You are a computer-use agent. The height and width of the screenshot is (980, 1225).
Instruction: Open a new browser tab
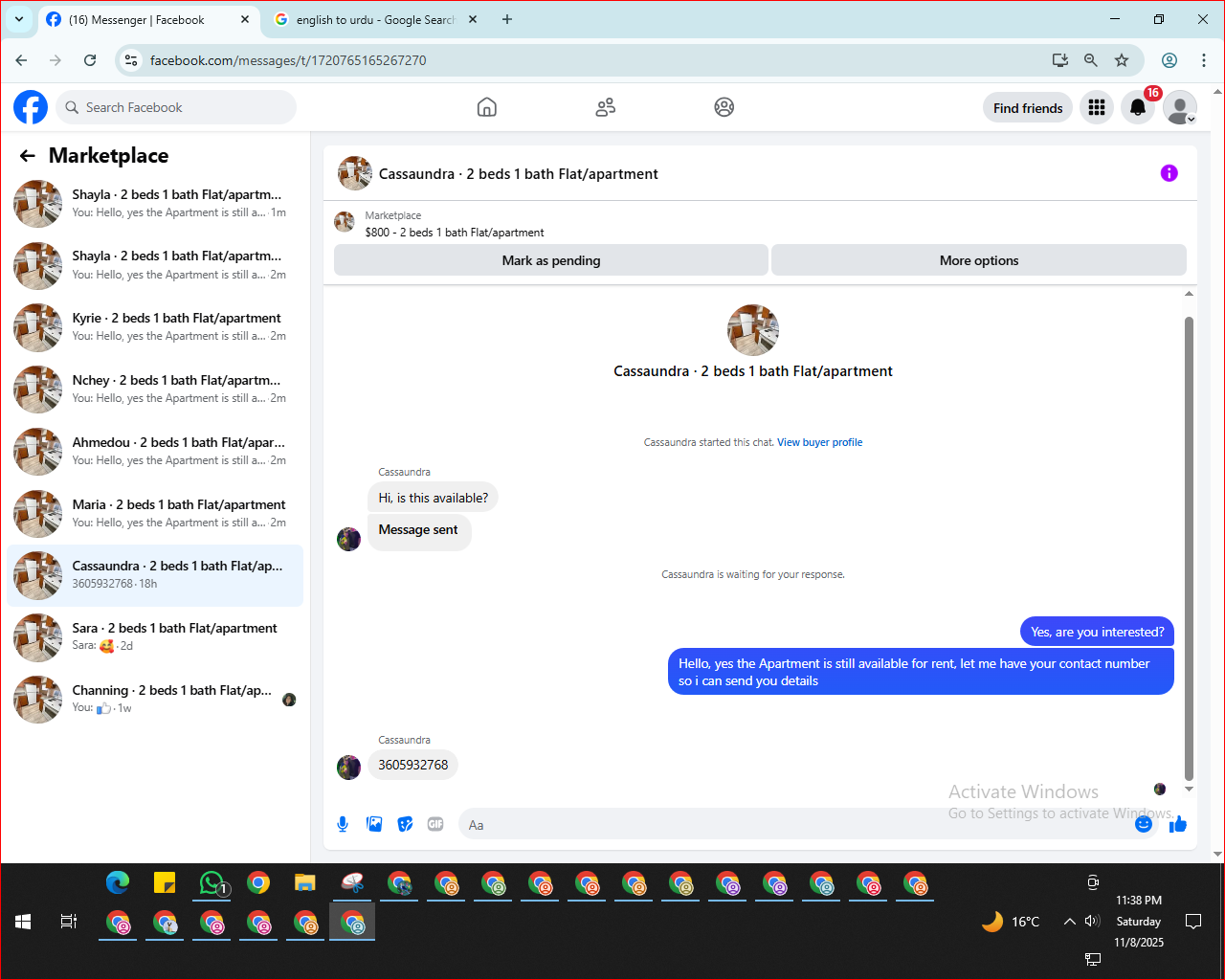pyautogui.click(x=507, y=19)
